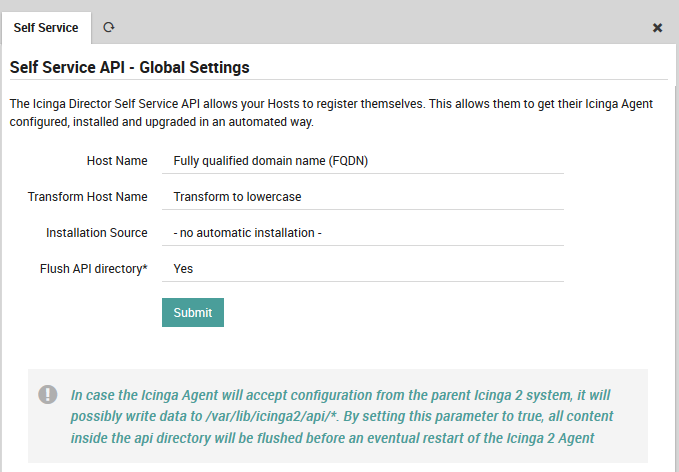Click the Installation Source label
The height and width of the screenshot is (472, 679).
click(x=96, y=233)
